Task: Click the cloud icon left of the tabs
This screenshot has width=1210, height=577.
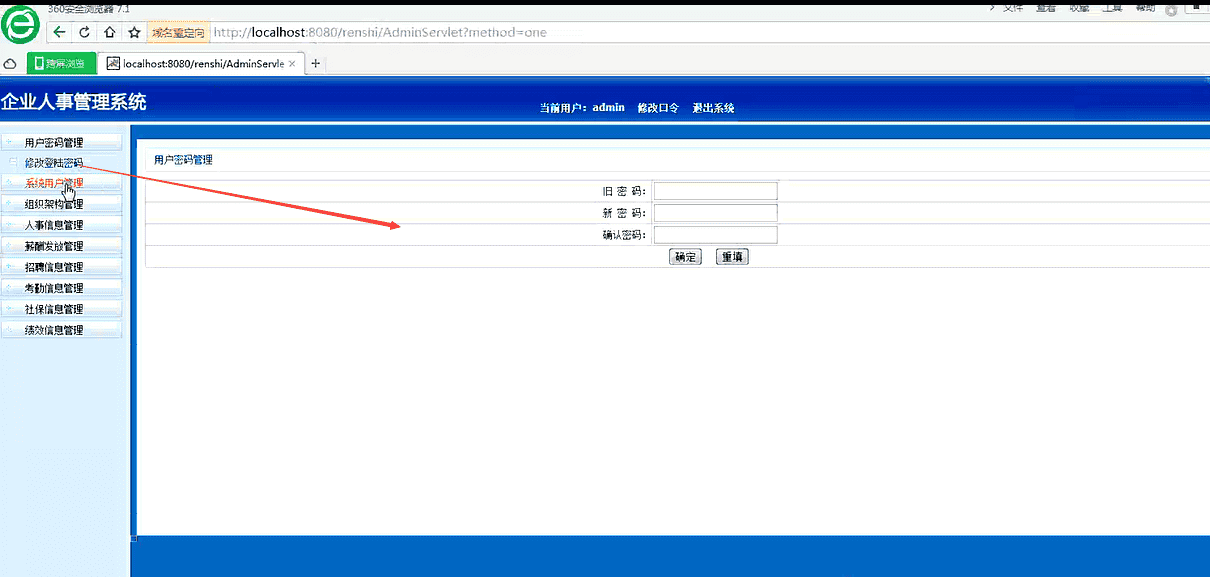Action: [x=10, y=64]
